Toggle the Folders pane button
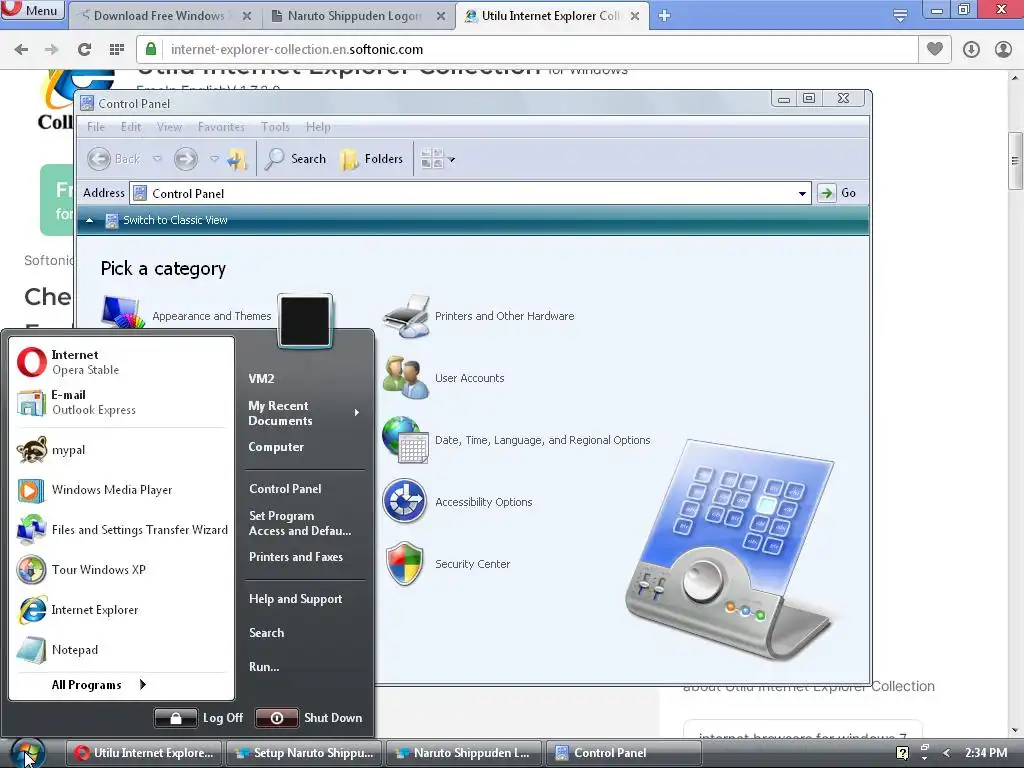This screenshot has width=1024, height=768. coord(372,159)
